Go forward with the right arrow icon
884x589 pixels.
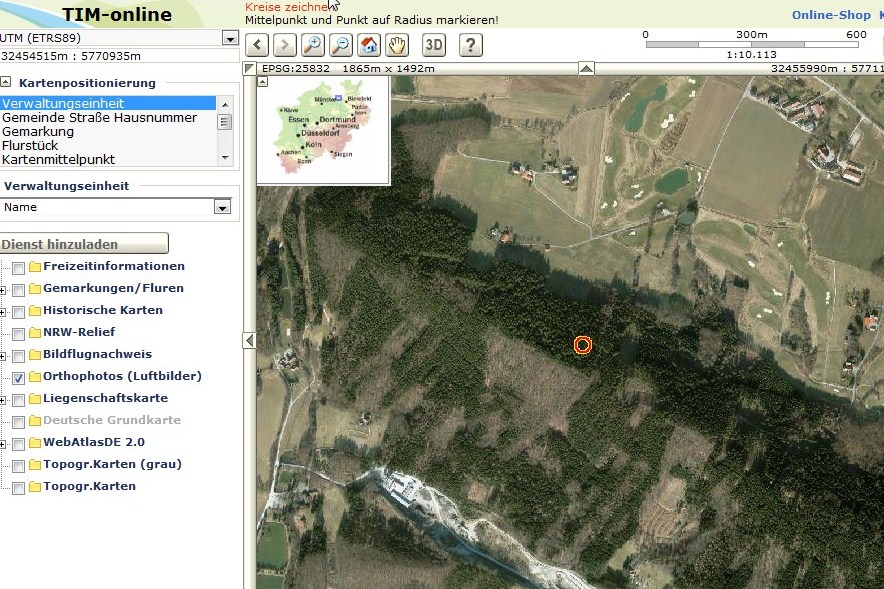point(285,45)
